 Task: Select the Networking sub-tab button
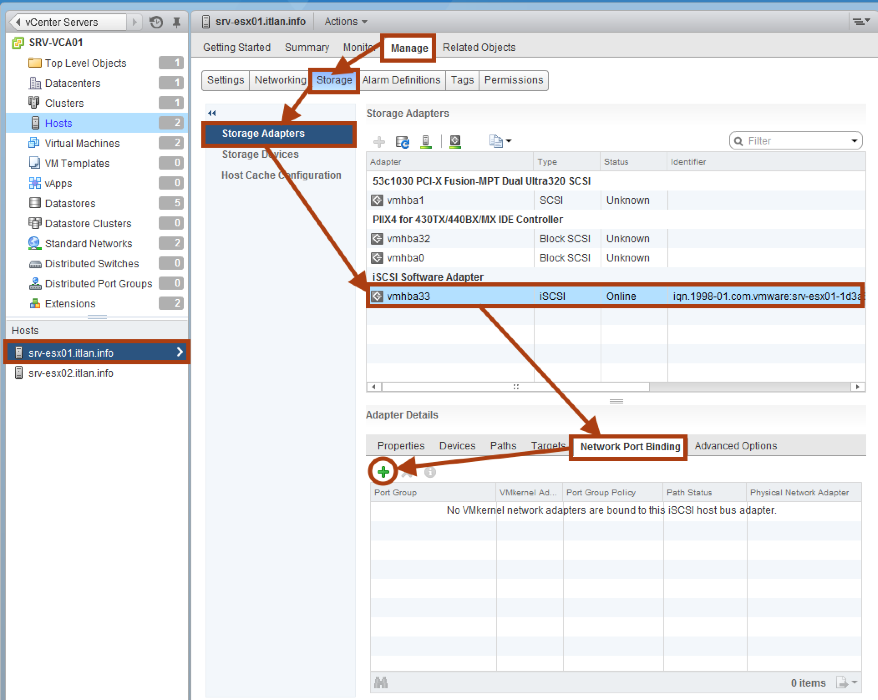coord(280,80)
